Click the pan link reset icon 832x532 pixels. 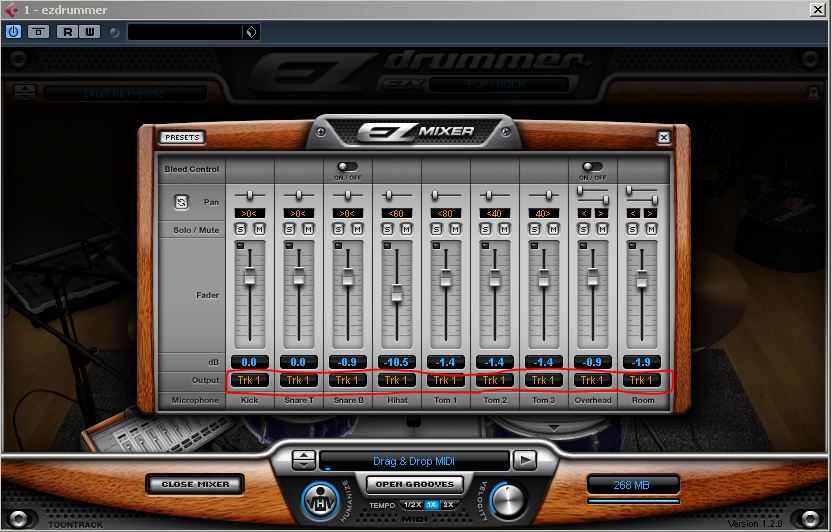pos(181,202)
